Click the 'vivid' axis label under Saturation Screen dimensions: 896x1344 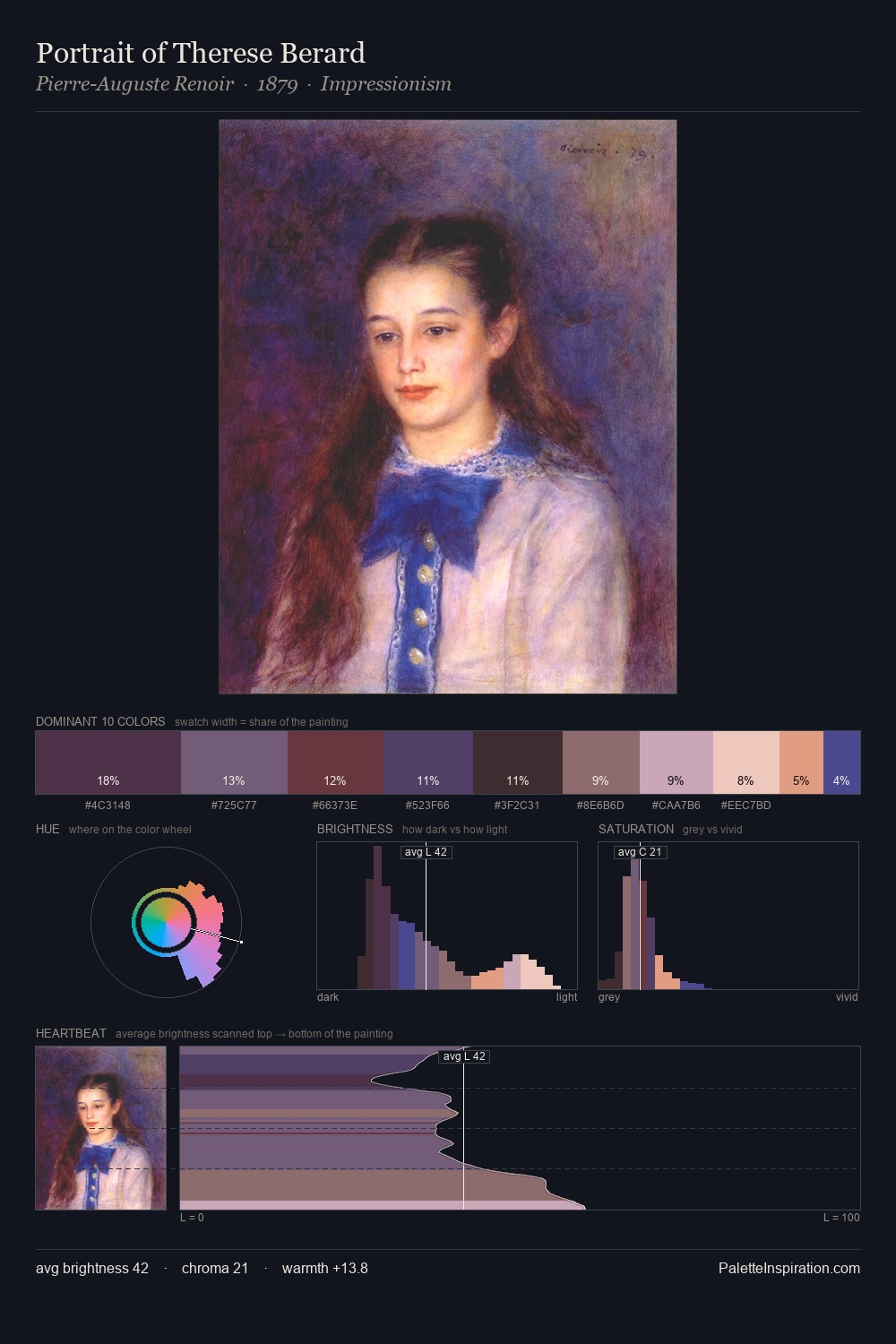pyautogui.click(x=847, y=997)
